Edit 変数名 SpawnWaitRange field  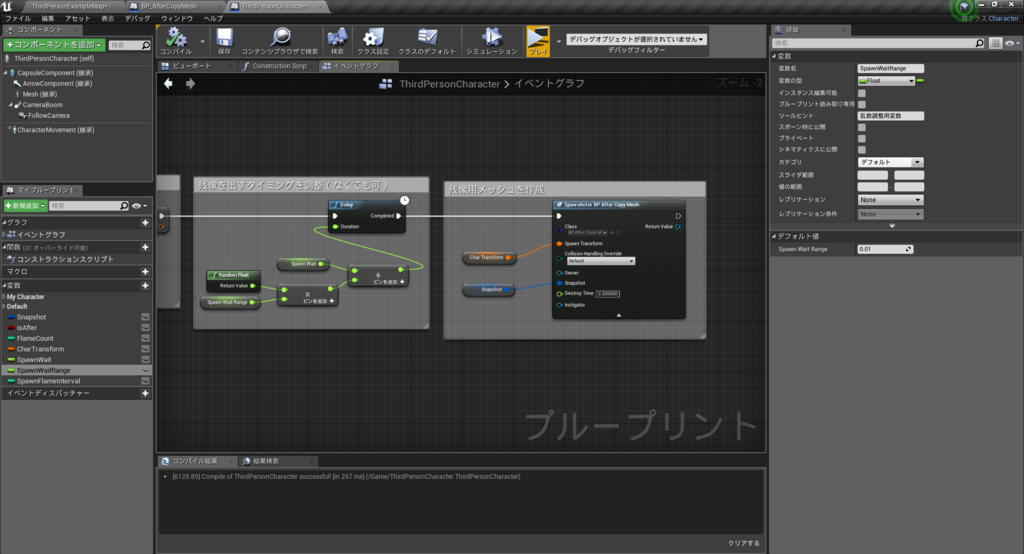click(x=890, y=68)
